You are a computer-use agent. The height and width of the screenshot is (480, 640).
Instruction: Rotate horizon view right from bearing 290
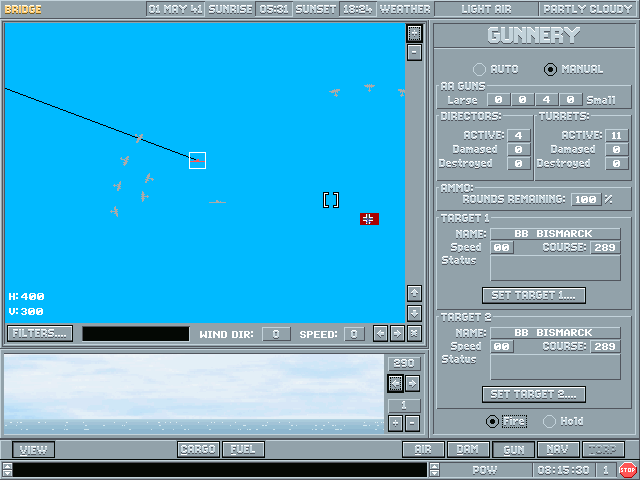click(412, 384)
